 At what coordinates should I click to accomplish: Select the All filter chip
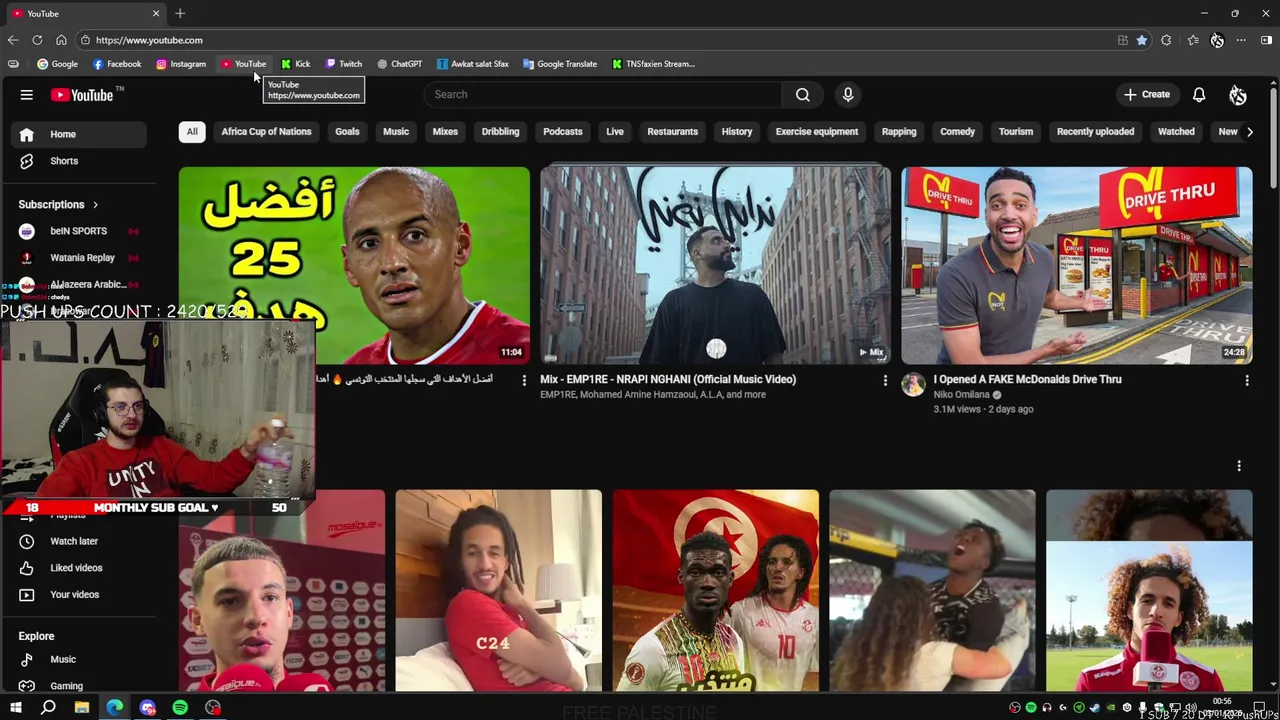[192, 132]
